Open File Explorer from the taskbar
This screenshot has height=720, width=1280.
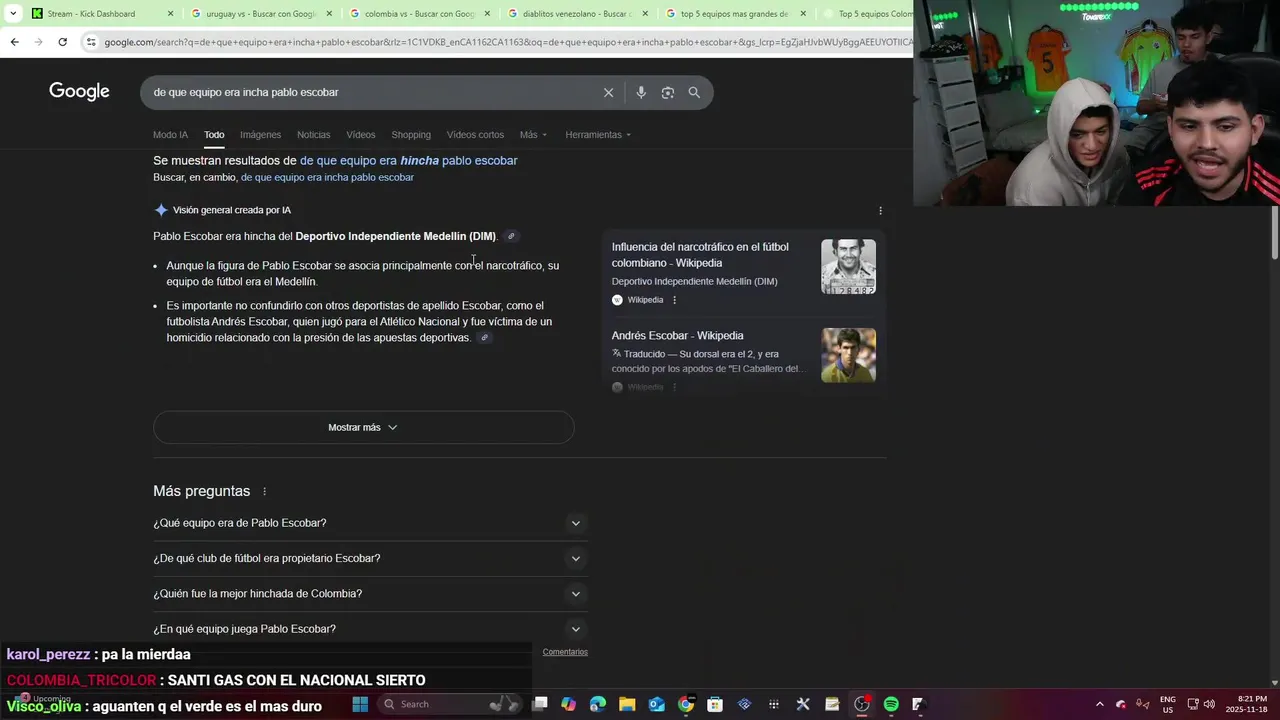pos(627,704)
